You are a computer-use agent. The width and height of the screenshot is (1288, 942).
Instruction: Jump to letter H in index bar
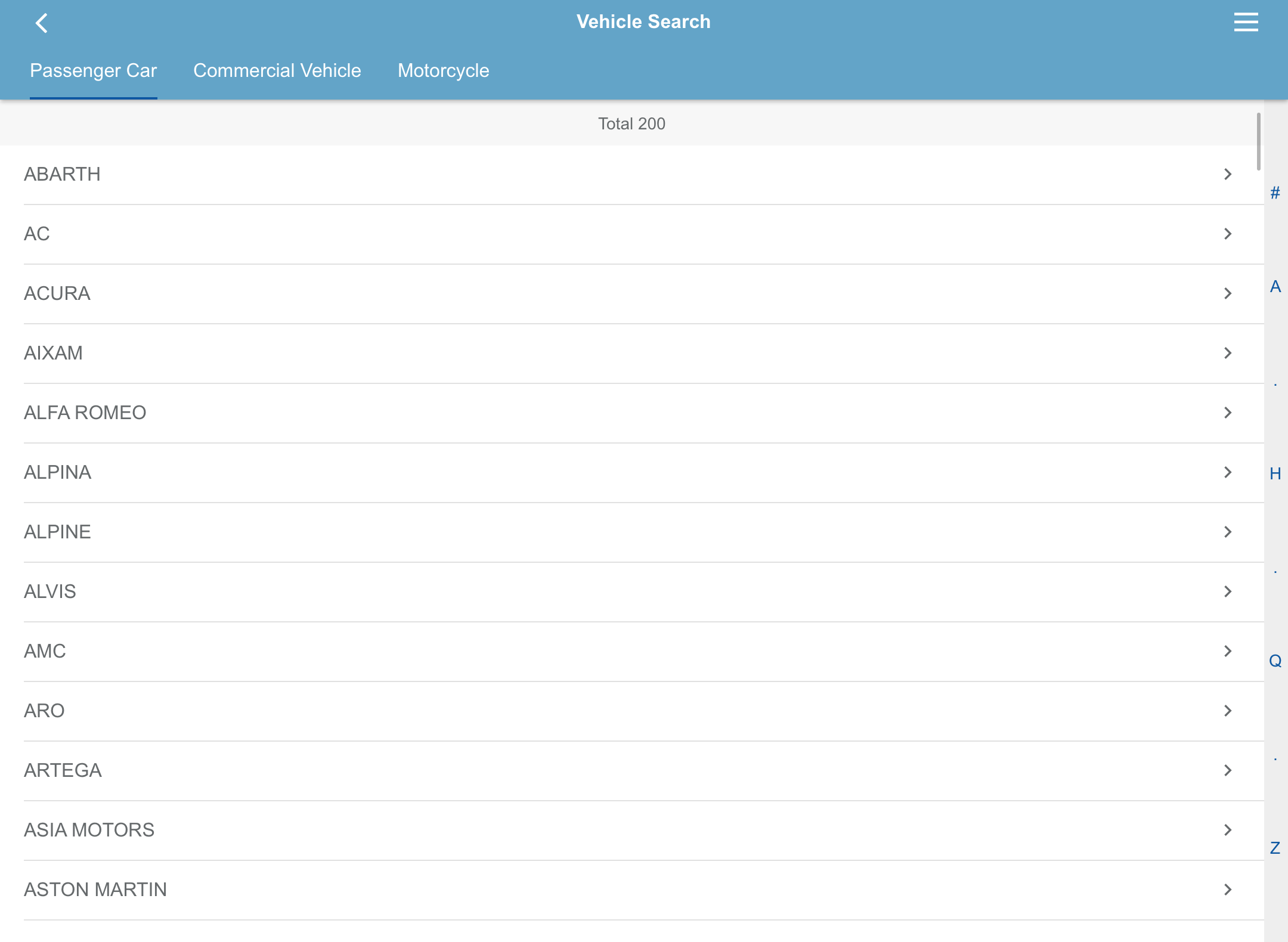[1275, 474]
